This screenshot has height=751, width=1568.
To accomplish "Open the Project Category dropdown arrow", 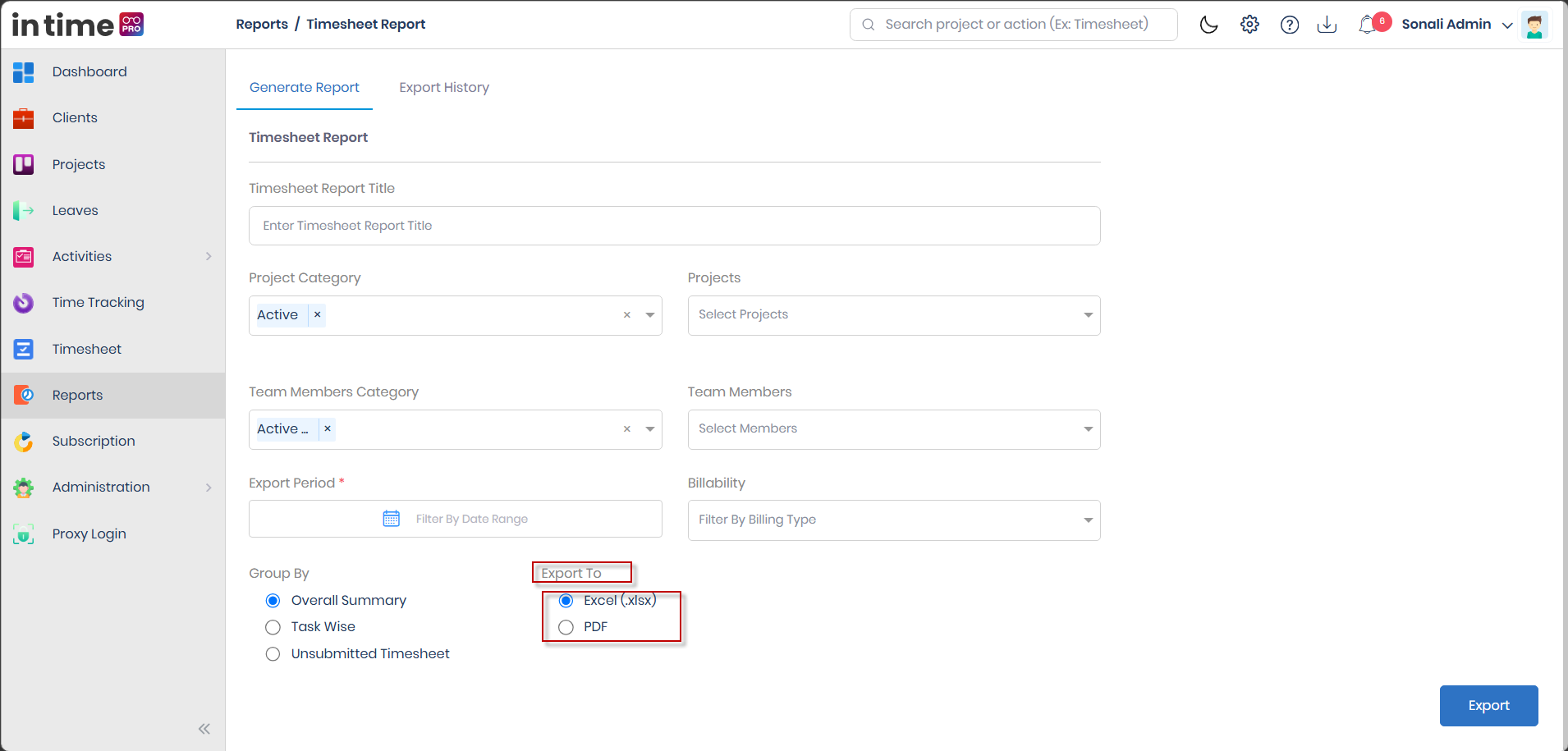I will (x=650, y=315).
